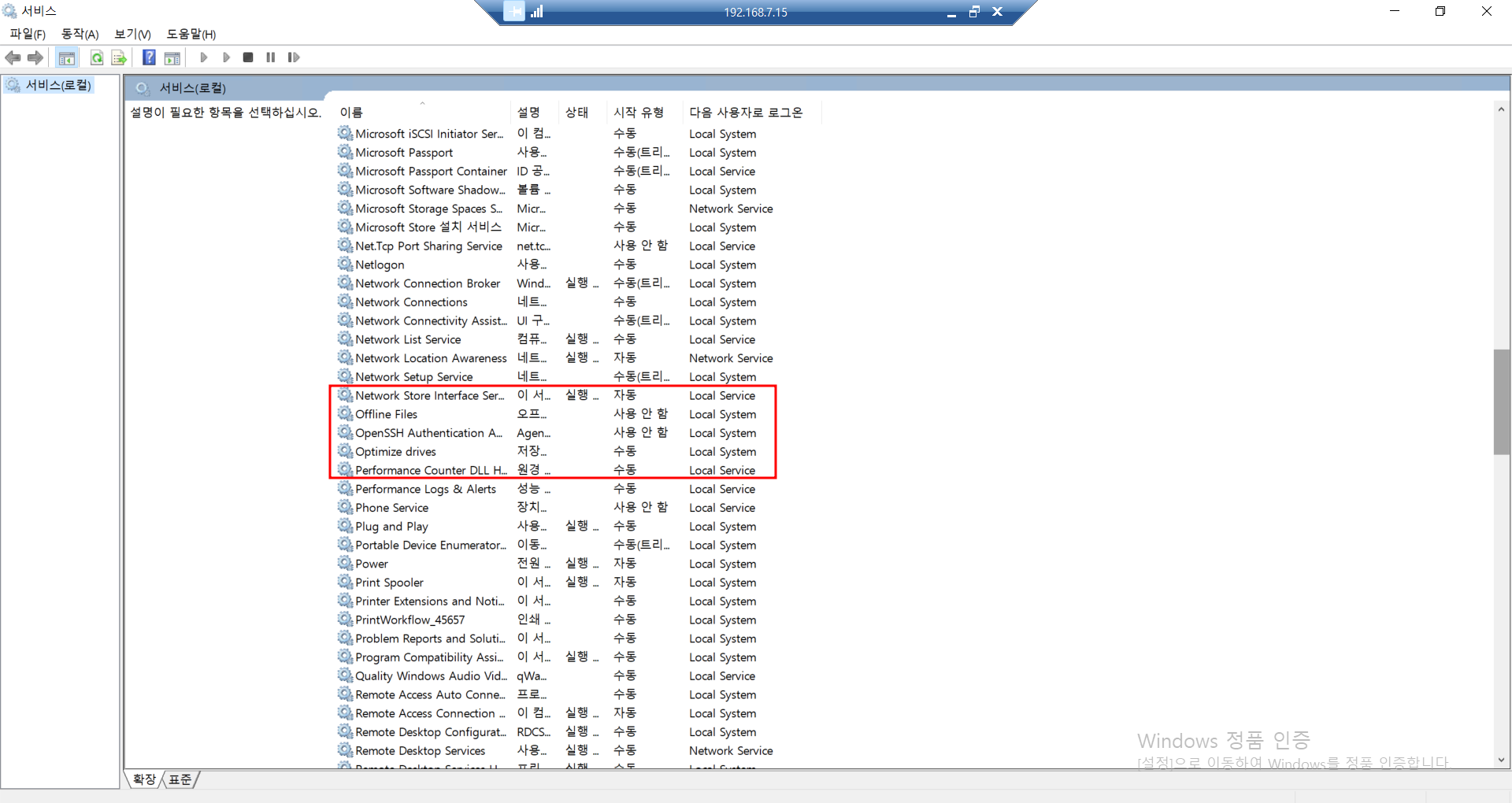Go back with the toolbar back arrow
The image size is (1512, 803).
[x=13, y=57]
